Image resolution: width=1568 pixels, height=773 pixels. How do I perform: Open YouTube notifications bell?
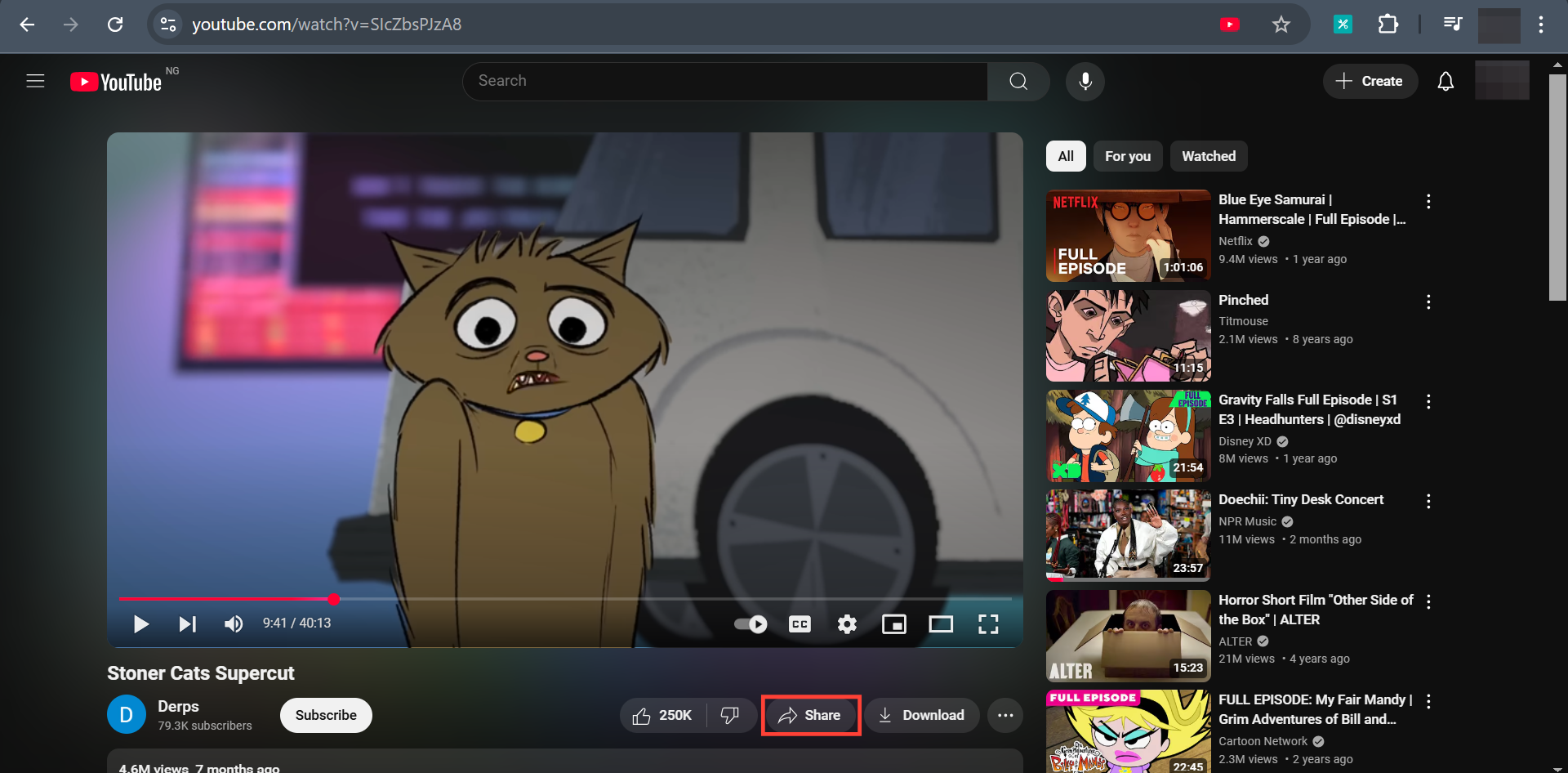click(1445, 81)
